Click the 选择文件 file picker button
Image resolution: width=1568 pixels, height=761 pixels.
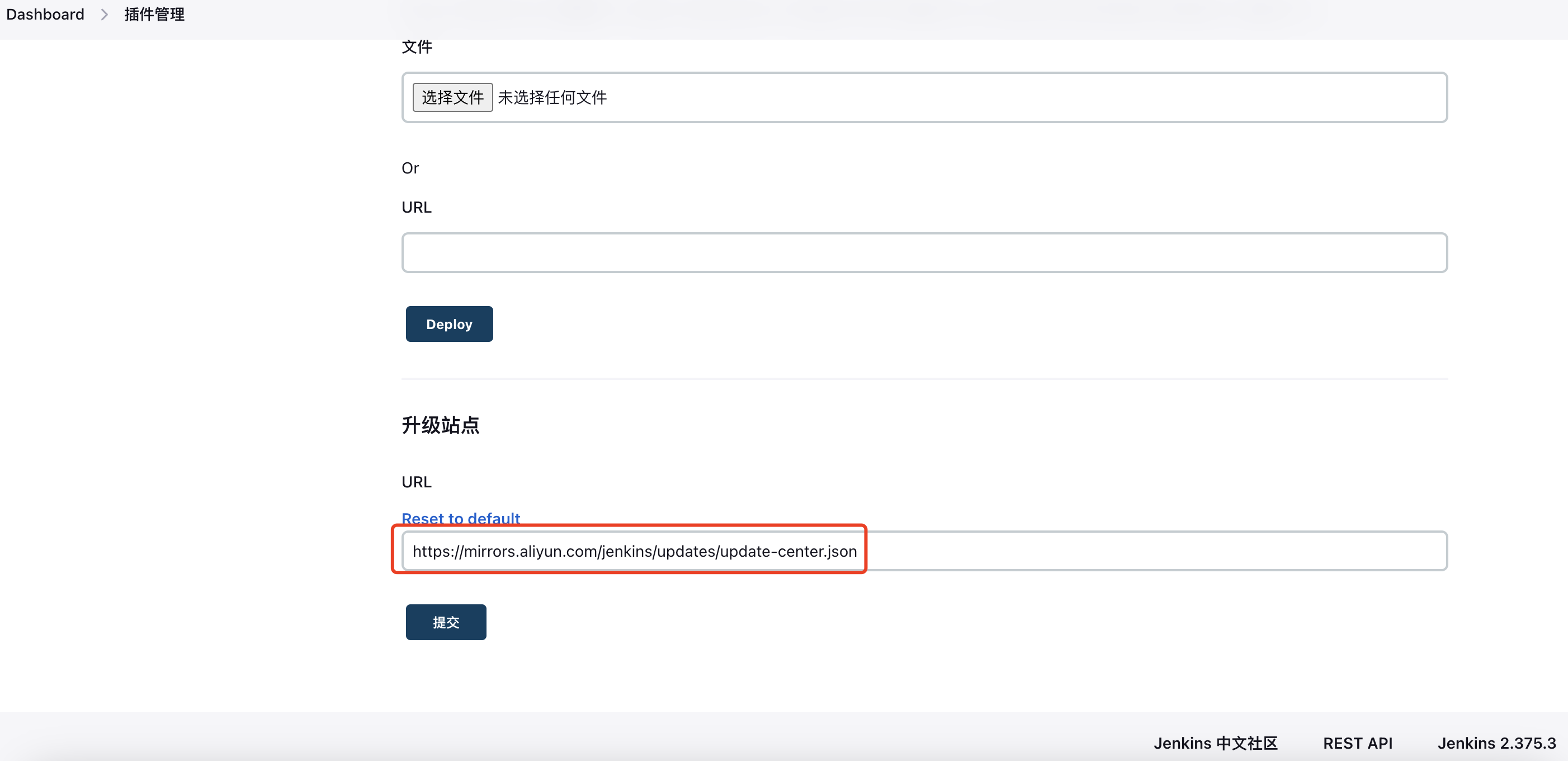pos(451,97)
